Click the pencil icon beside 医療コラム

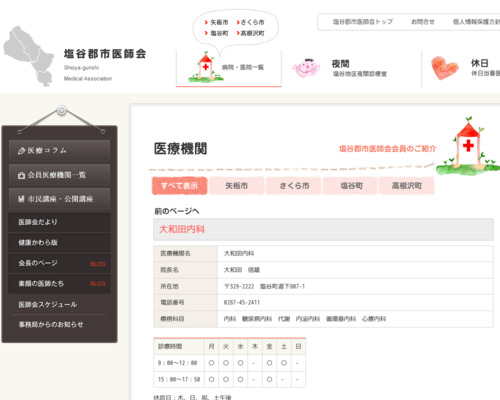21,151
